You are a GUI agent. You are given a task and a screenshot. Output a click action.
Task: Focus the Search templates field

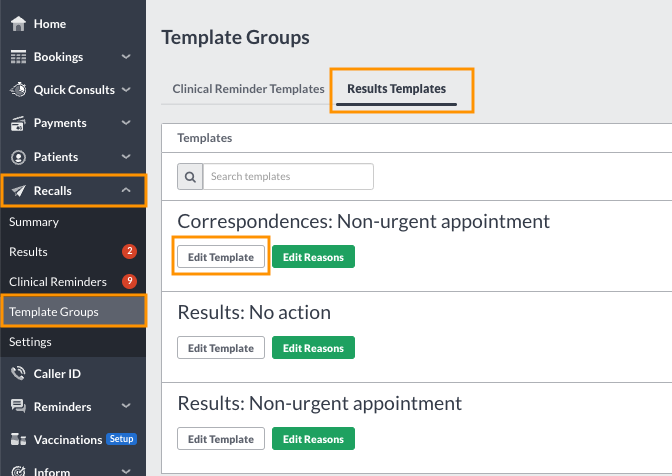[x=288, y=177]
